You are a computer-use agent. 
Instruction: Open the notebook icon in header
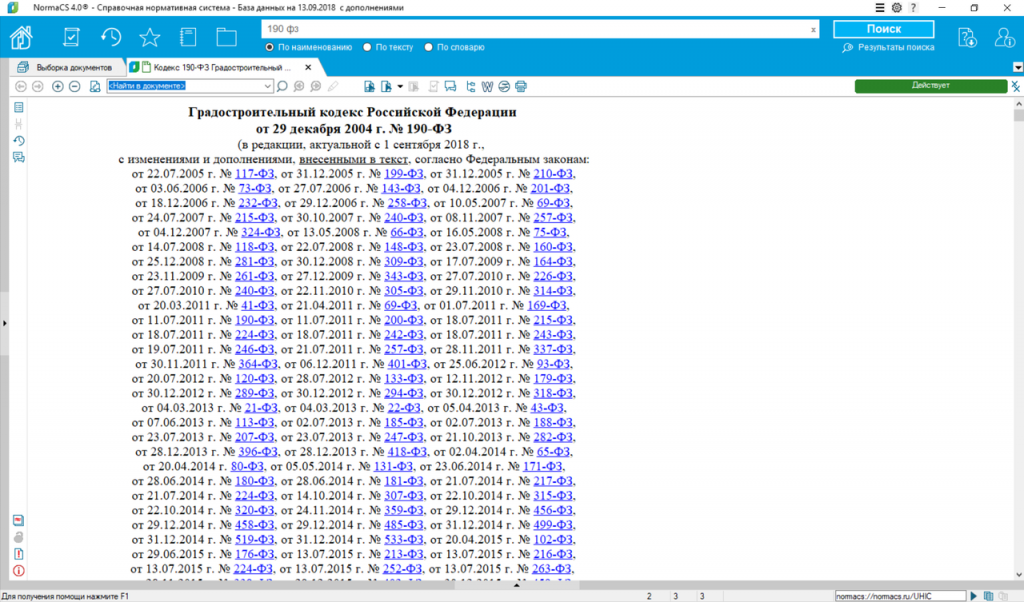(x=188, y=37)
